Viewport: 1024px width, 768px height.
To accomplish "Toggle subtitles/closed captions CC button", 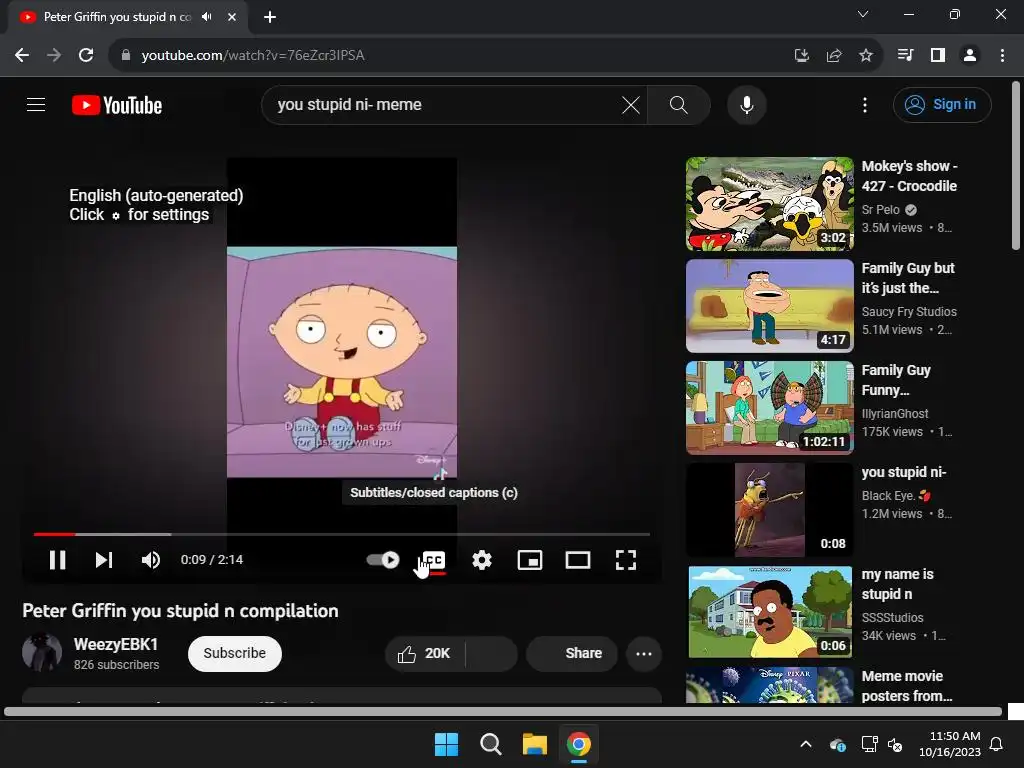I will click(434, 560).
